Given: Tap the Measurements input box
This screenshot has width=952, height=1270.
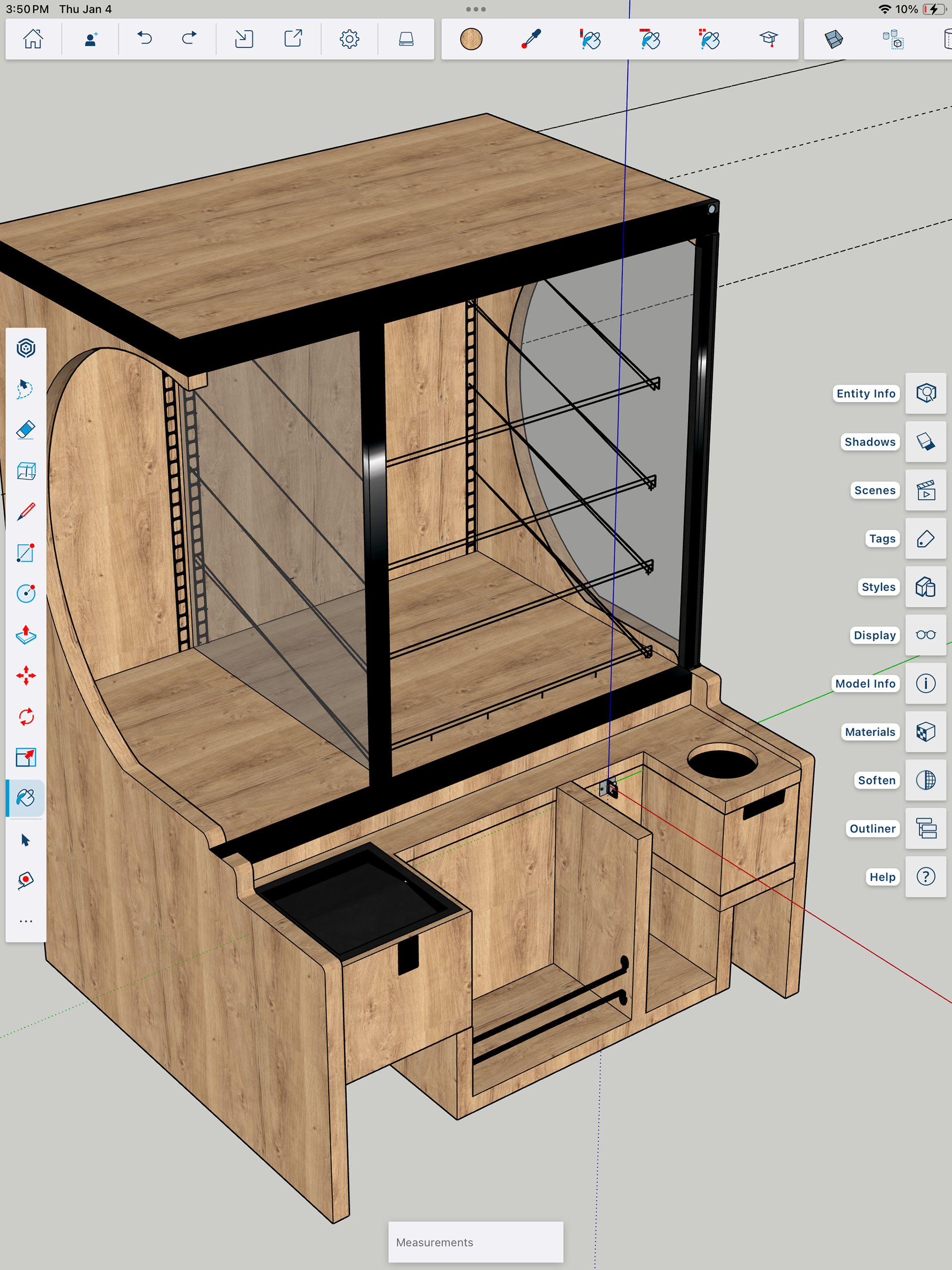Looking at the screenshot, I should coord(476,1242).
